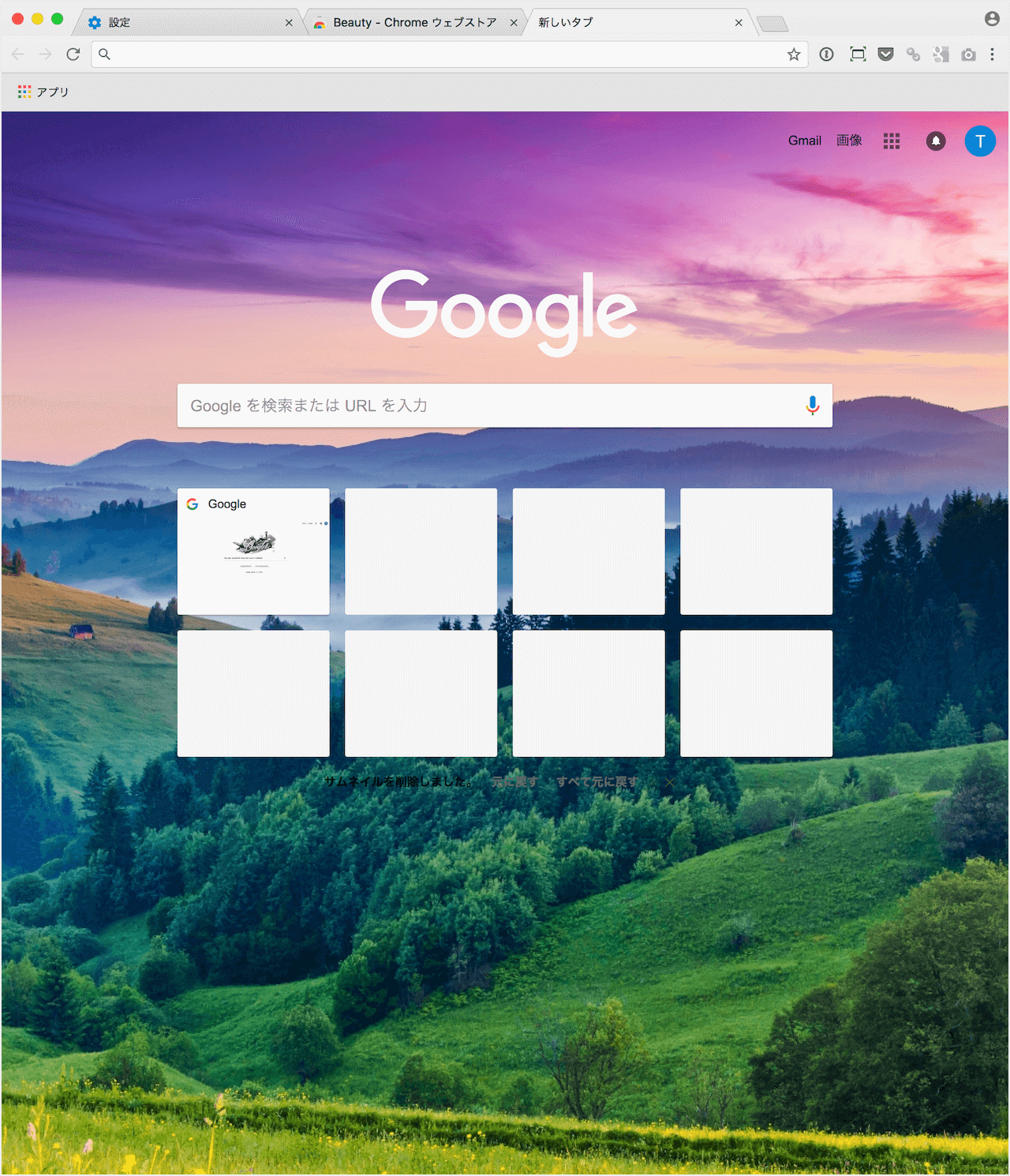The height and width of the screenshot is (1176, 1010).
Task: Select the 新しいタブ tab
Action: pyautogui.click(x=641, y=22)
